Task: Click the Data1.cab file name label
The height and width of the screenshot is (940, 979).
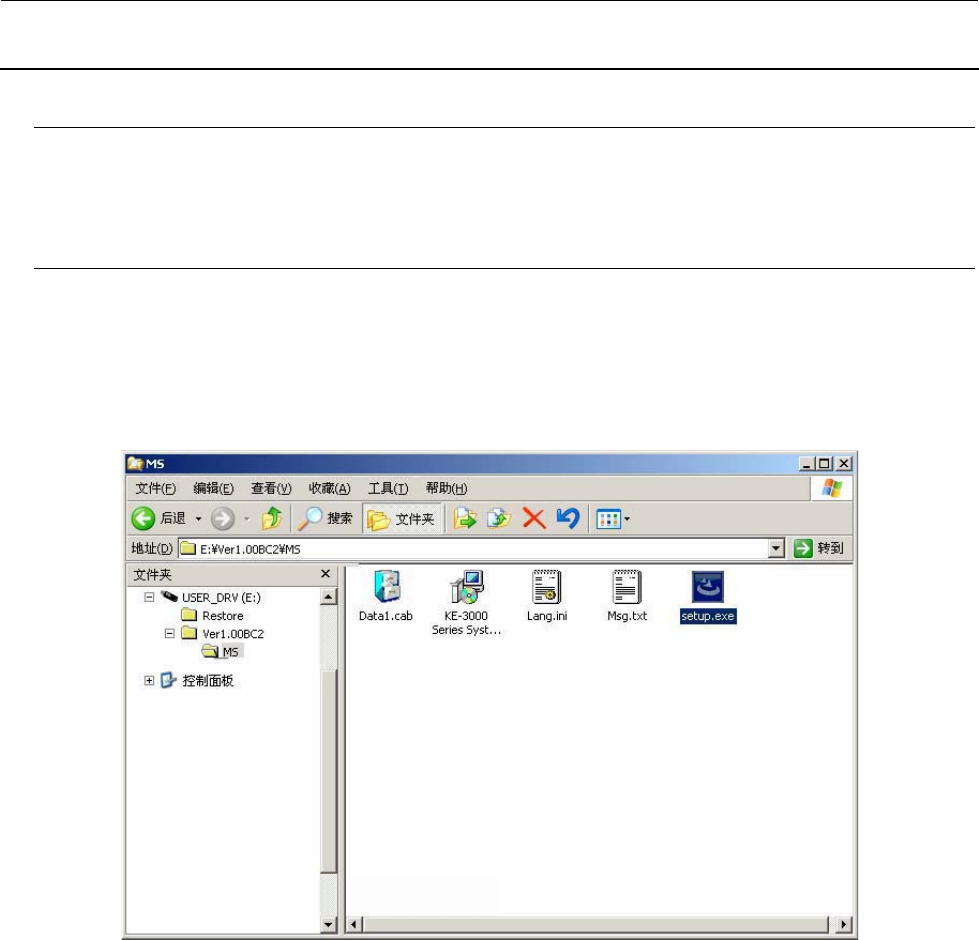Action: point(386,616)
